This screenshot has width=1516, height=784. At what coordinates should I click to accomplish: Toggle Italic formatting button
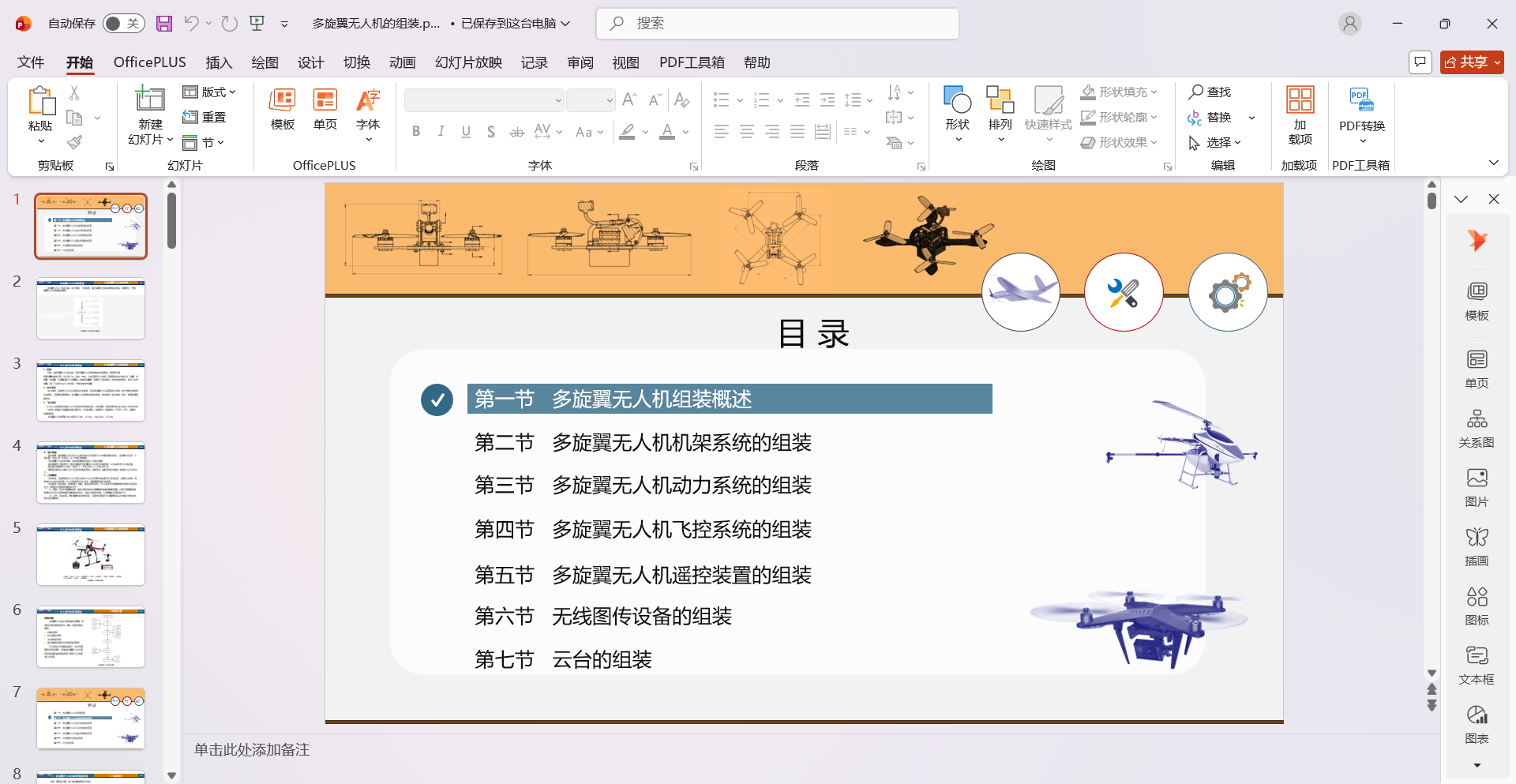click(441, 132)
